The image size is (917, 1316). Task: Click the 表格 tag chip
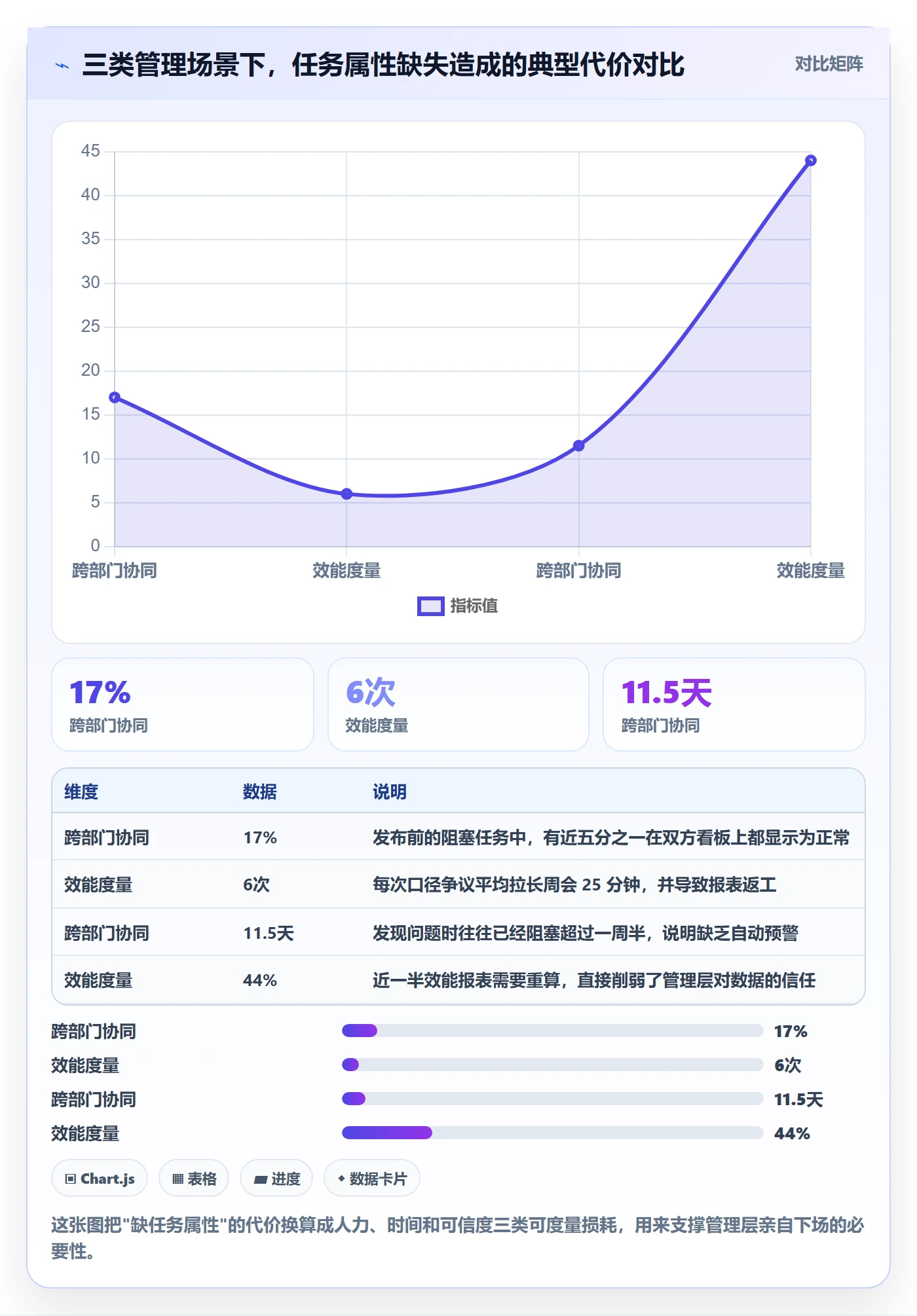pos(194,1179)
